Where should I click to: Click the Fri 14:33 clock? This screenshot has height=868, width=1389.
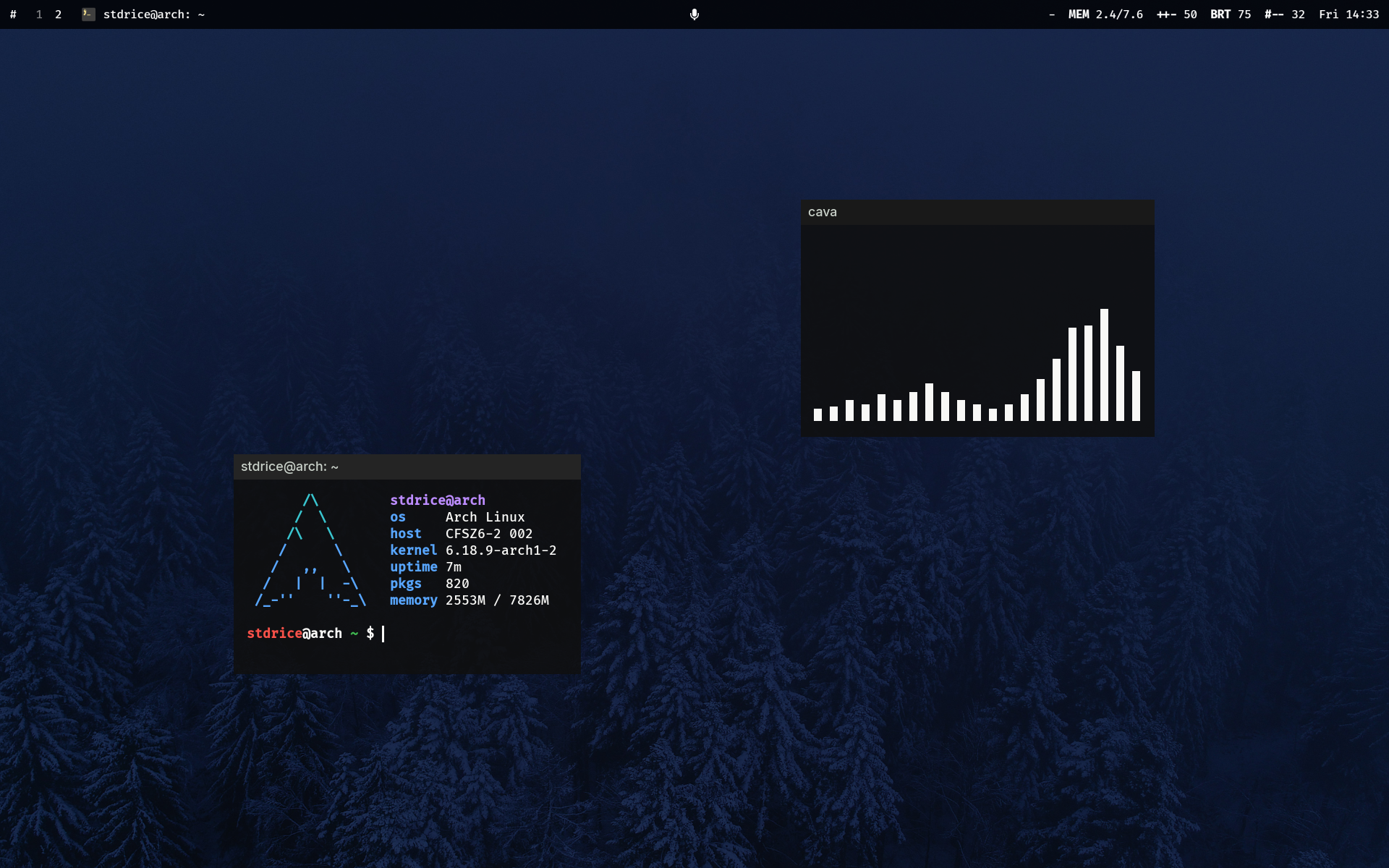pyautogui.click(x=1349, y=14)
